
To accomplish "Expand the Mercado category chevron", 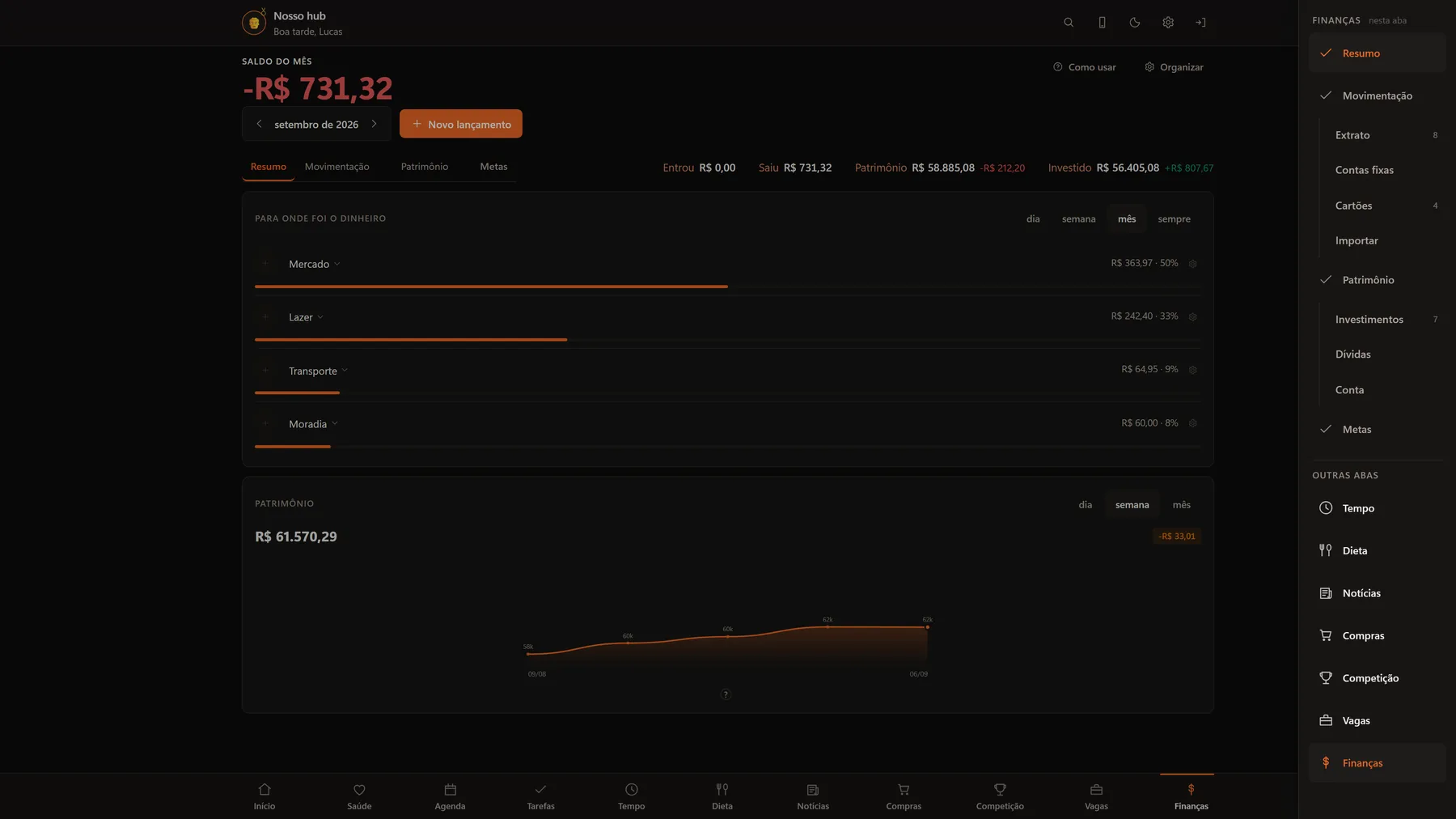I will 337,264.
